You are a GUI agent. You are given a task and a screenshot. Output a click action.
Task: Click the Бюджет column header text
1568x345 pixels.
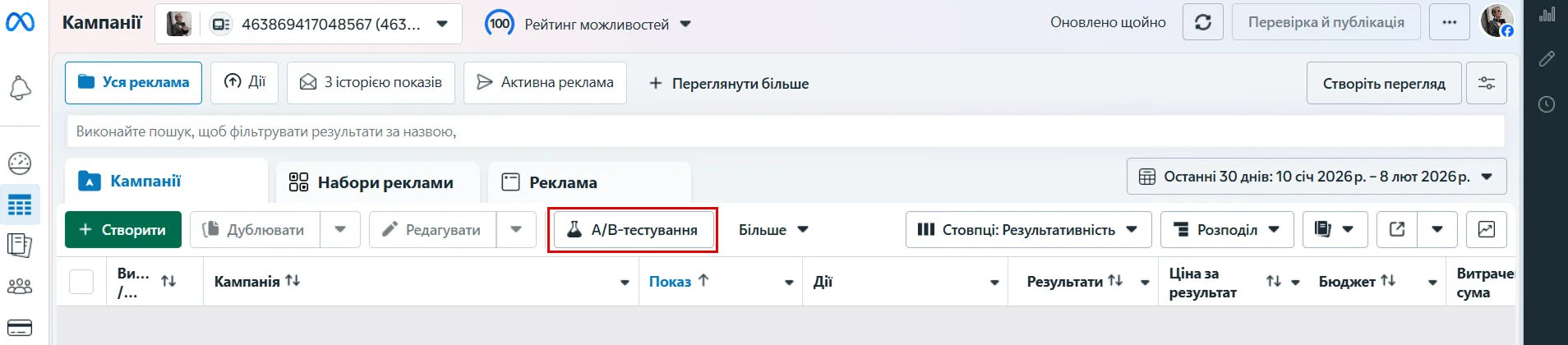tap(1347, 282)
